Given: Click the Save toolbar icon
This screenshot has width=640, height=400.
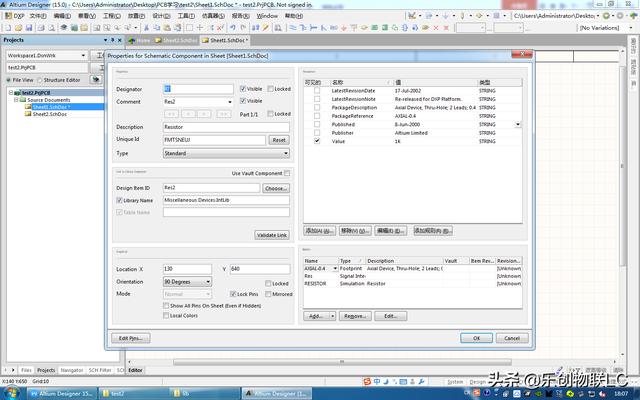Looking at the screenshot, I should (x=29, y=28).
